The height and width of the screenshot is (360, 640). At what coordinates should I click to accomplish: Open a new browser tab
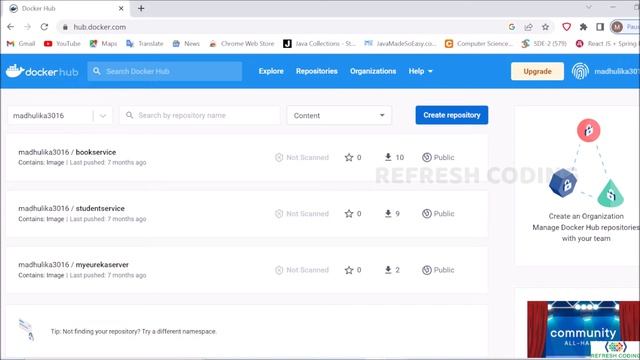(141, 8)
